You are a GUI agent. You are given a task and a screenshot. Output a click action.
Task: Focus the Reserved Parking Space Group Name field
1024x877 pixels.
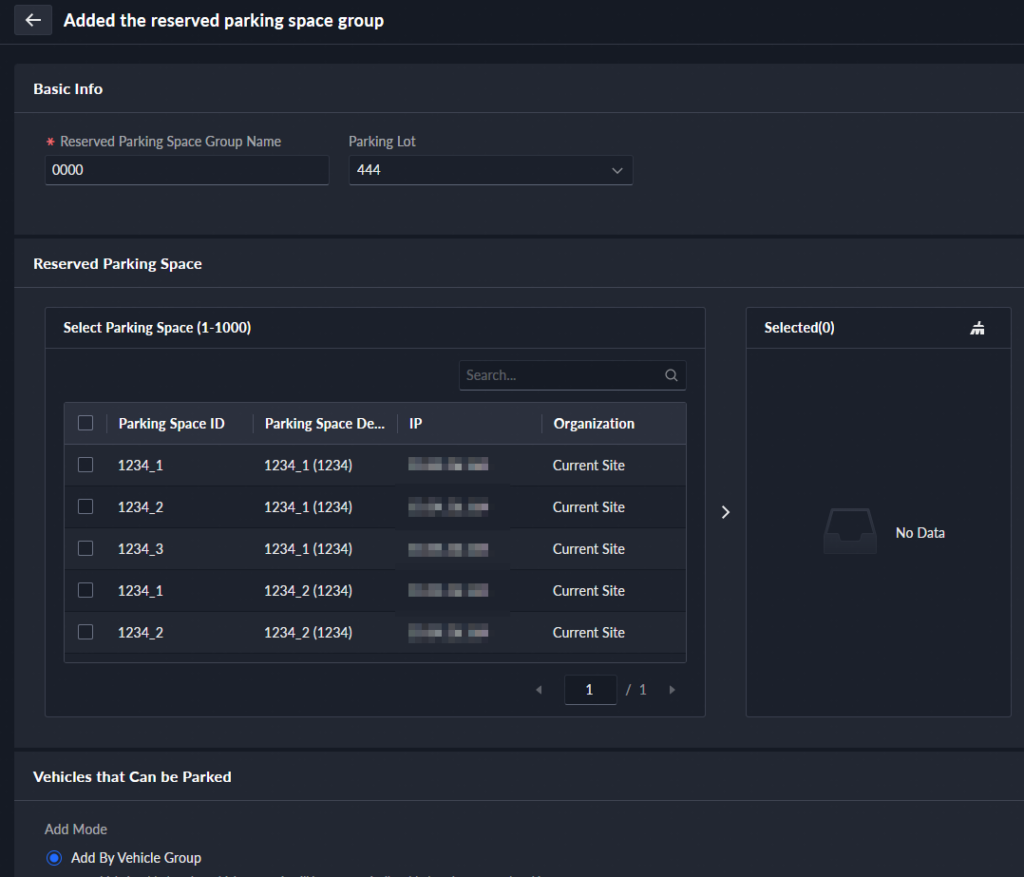pos(187,171)
